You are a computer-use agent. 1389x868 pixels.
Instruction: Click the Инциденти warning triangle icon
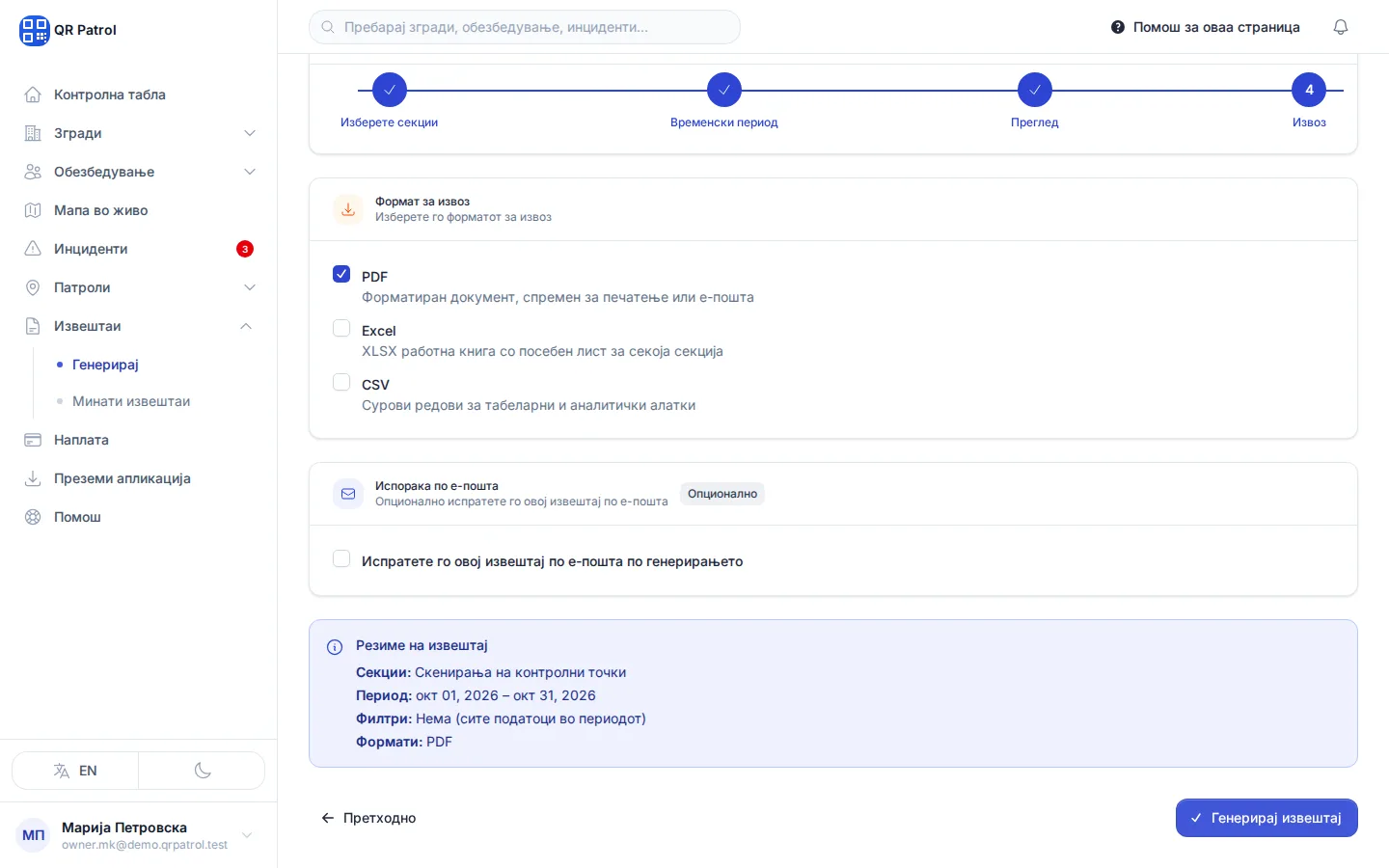(33, 249)
